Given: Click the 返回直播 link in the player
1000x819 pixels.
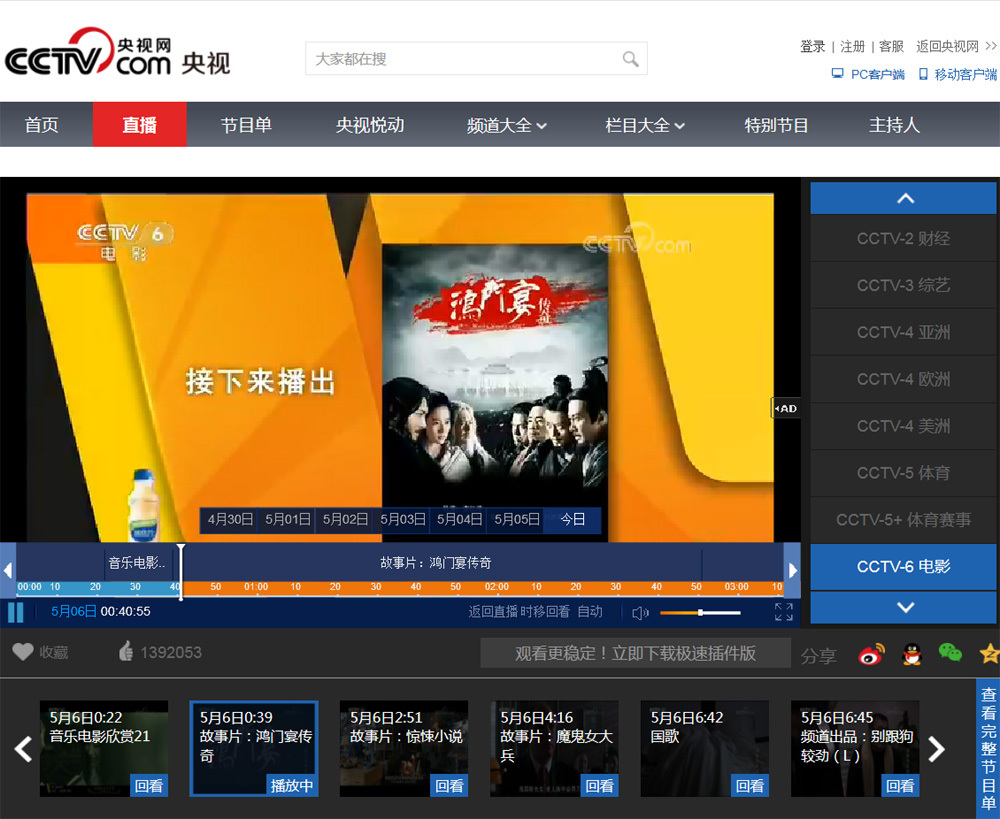Looking at the screenshot, I should pyautogui.click(x=493, y=612).
